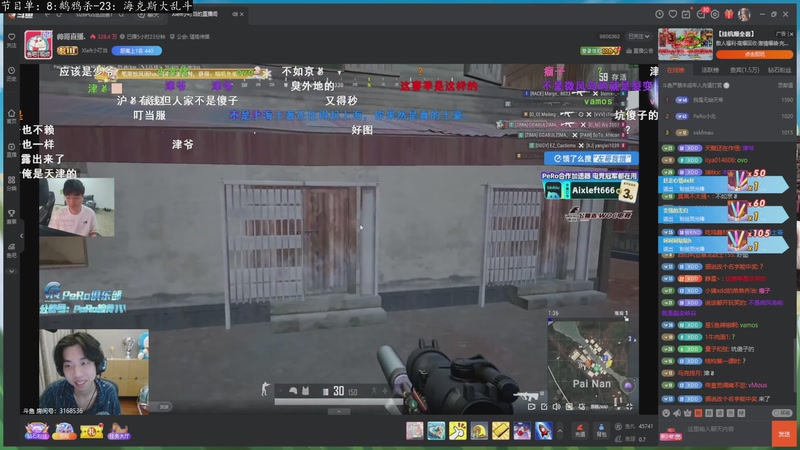Image resolution: width=800 pixels, height=450 pixels.
Task: Click the green-gold login reward badge
Action: pos(600,51)
